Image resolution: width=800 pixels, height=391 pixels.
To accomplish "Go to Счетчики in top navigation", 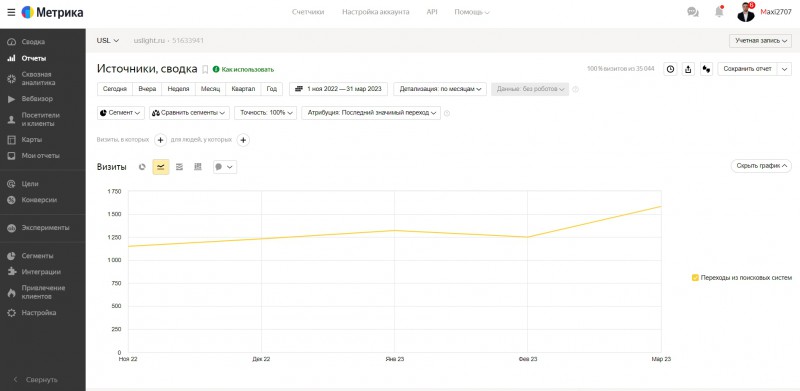I will click(308, 12).
